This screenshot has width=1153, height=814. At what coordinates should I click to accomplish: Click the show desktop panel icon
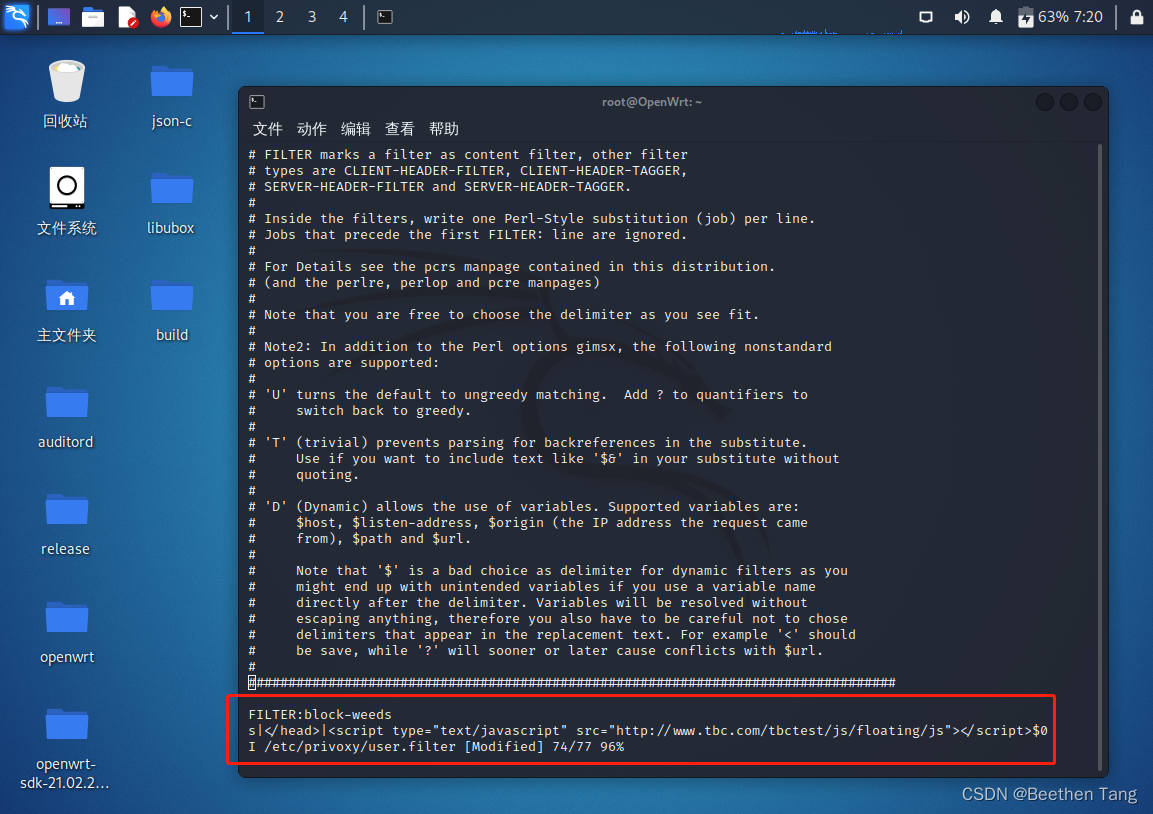(x=59, y=17)
